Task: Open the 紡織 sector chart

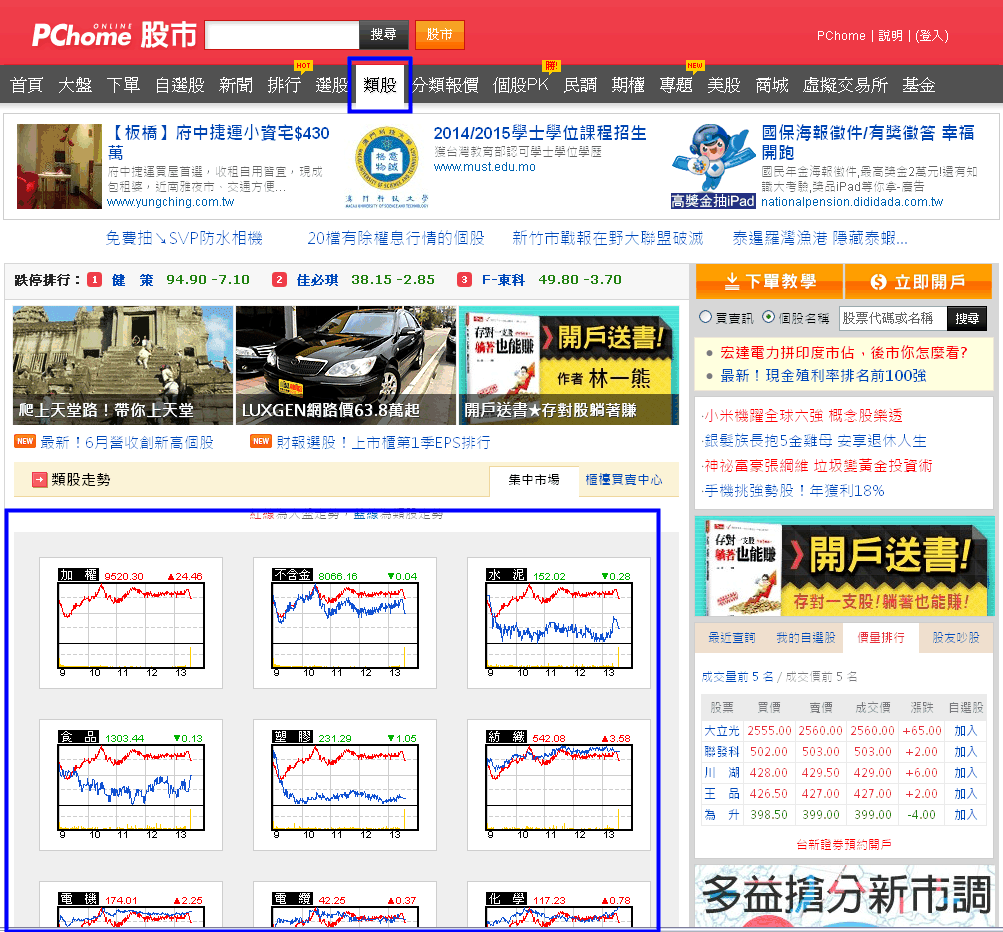Action: click(x=559, y=785)
